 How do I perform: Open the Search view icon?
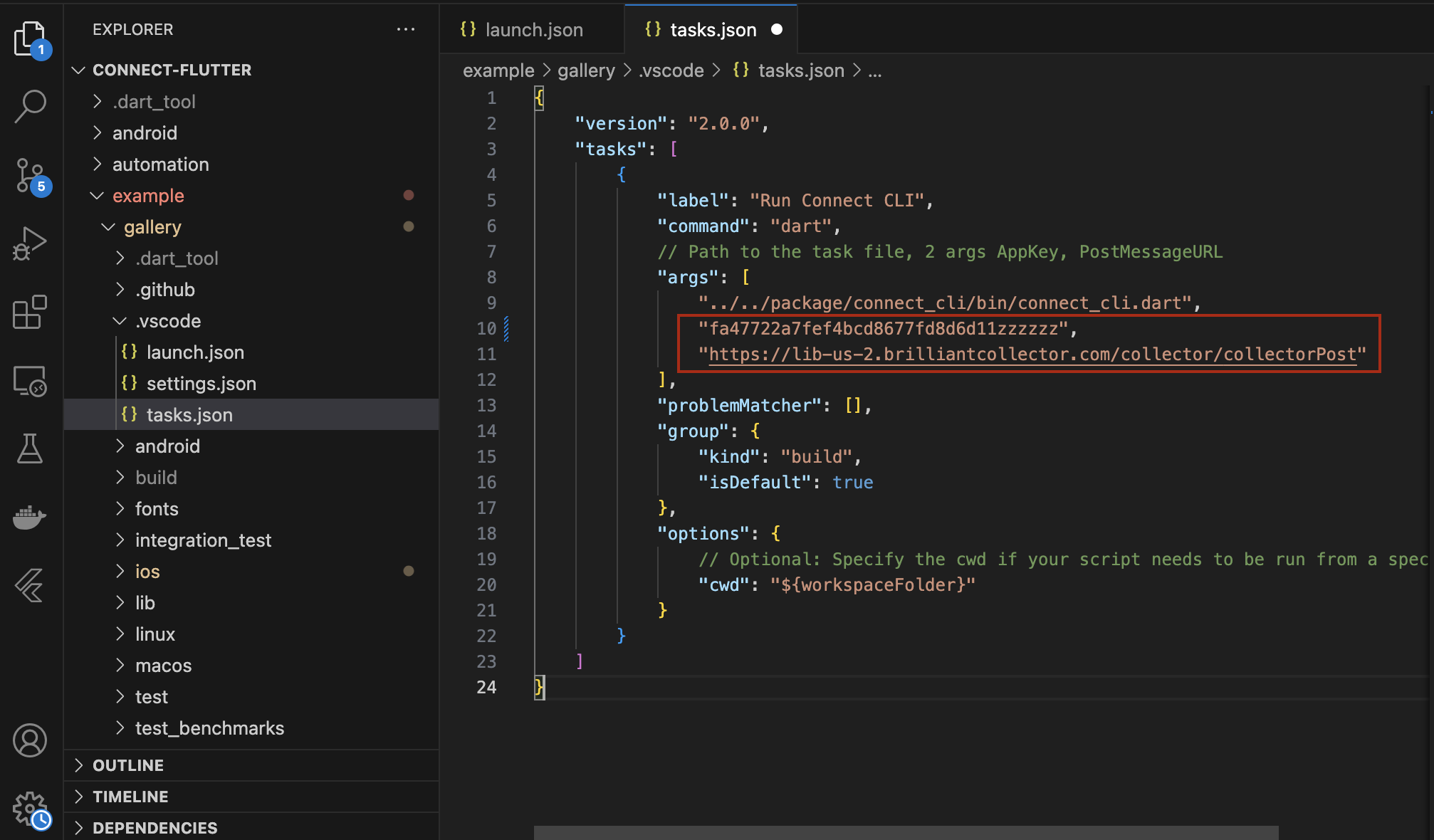[30, 107]
